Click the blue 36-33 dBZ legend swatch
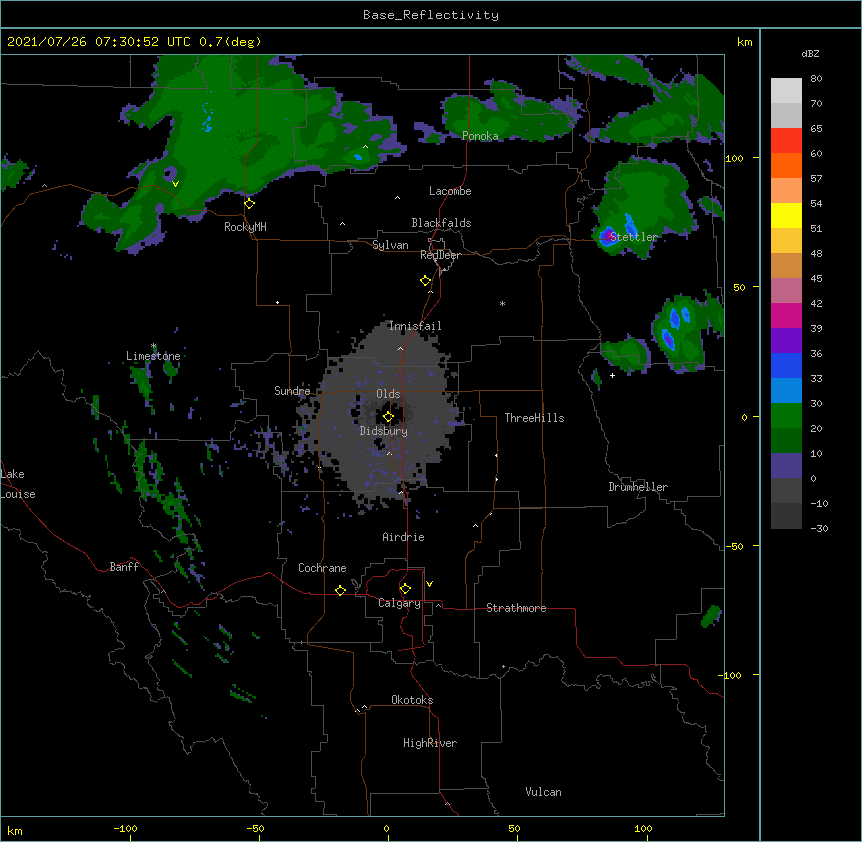Viewport: 862px width, 842px height. (x=786, y=366)
